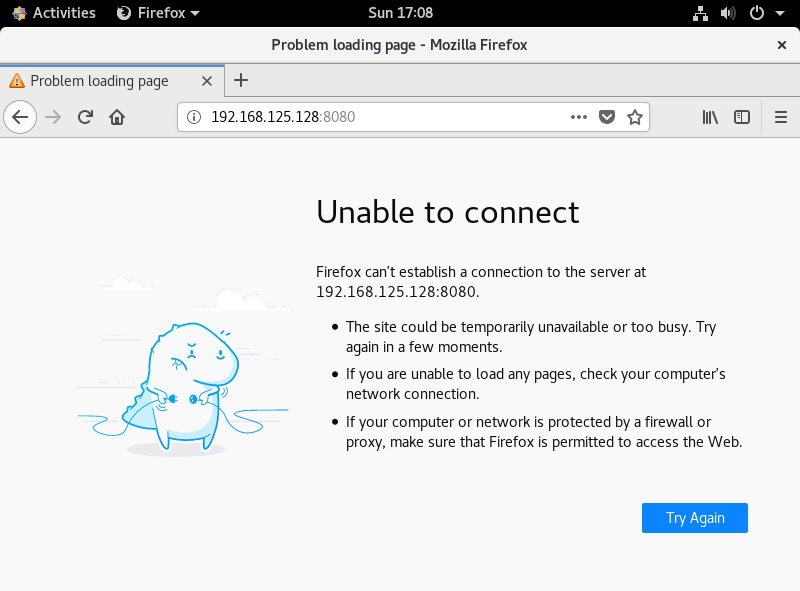
Task: Click the Try Again button
Action: coord(694,518)
